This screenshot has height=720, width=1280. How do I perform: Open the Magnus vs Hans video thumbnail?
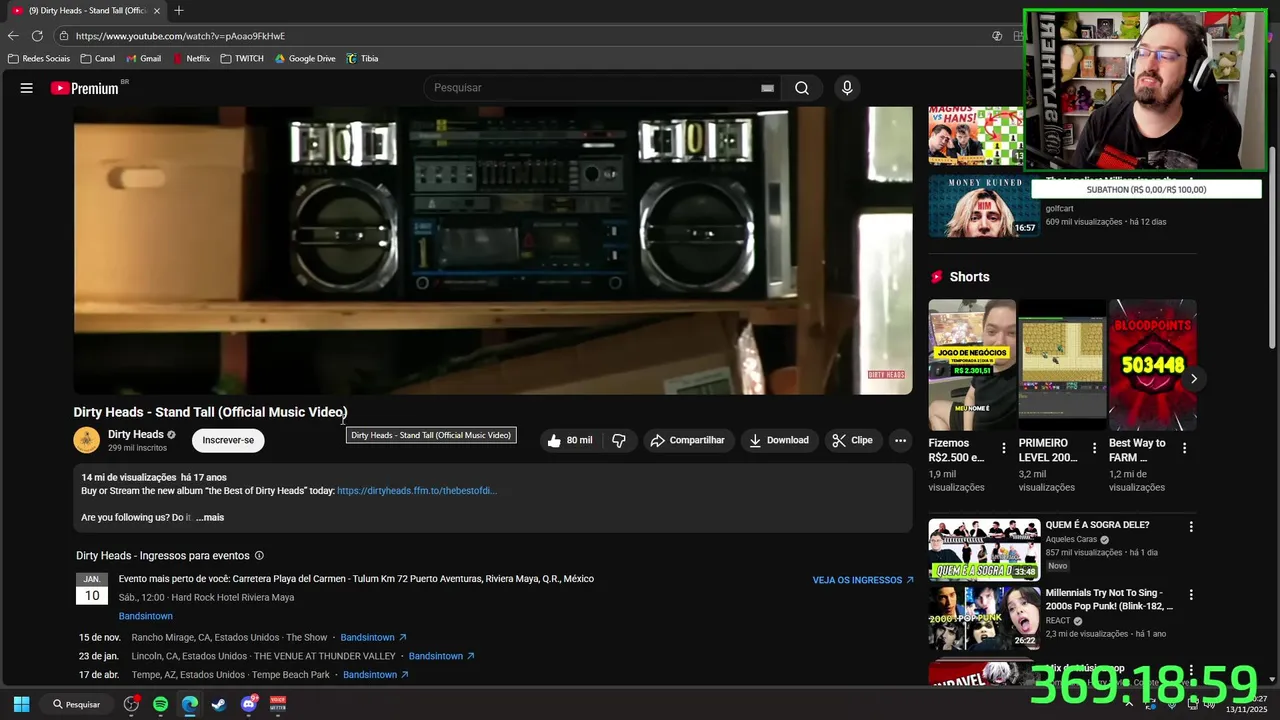point(976,136)
